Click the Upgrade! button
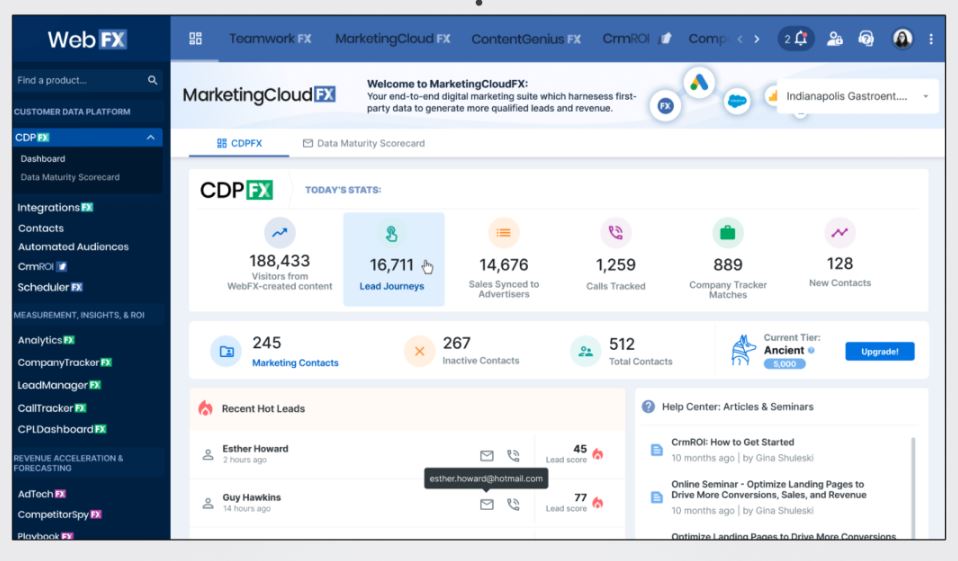This screenshot has width=958, height=561. point(880,351)
